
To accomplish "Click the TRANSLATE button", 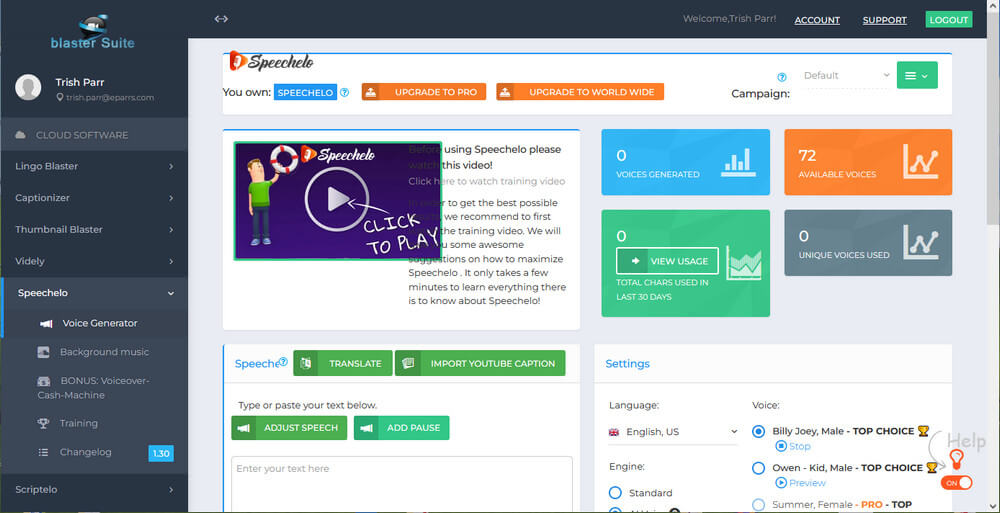I will pyautogui.click(x=343, y=363).
